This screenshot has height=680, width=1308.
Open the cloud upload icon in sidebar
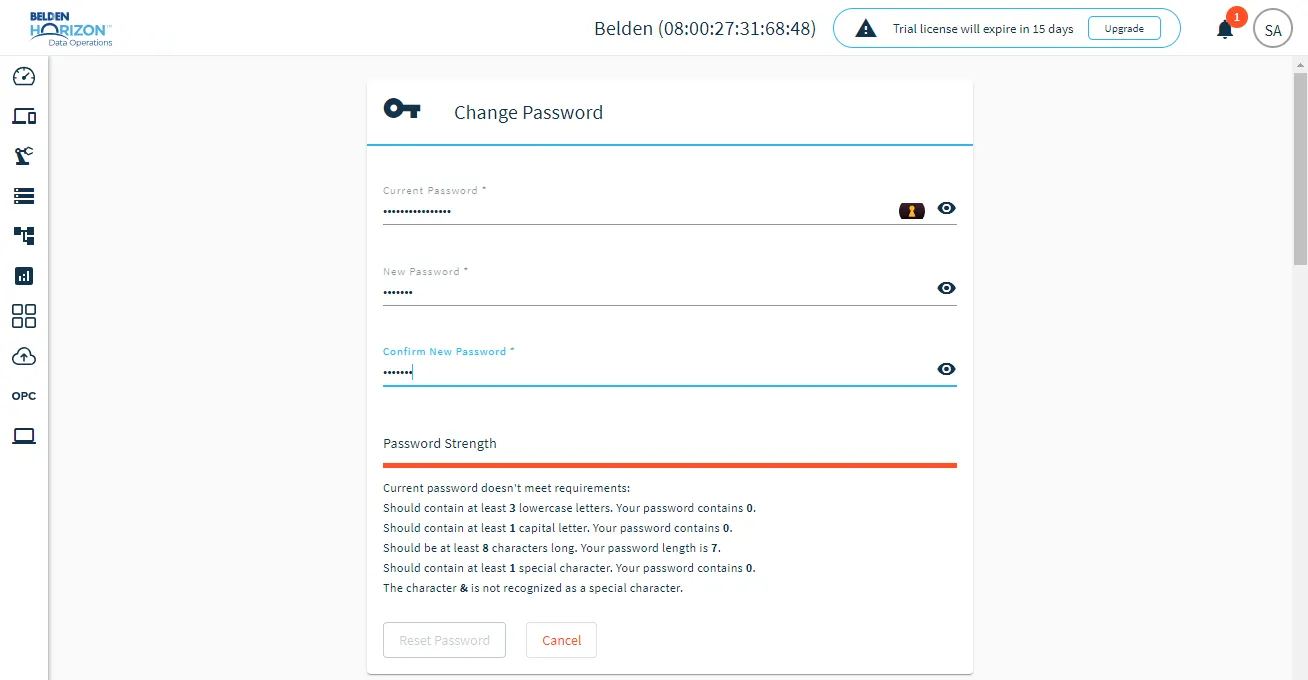click(24, 356)
